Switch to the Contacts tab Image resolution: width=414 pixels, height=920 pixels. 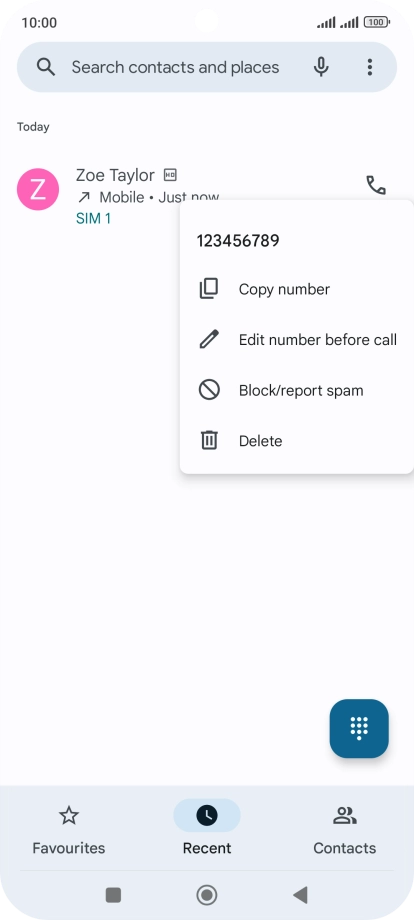coord(345,830)
